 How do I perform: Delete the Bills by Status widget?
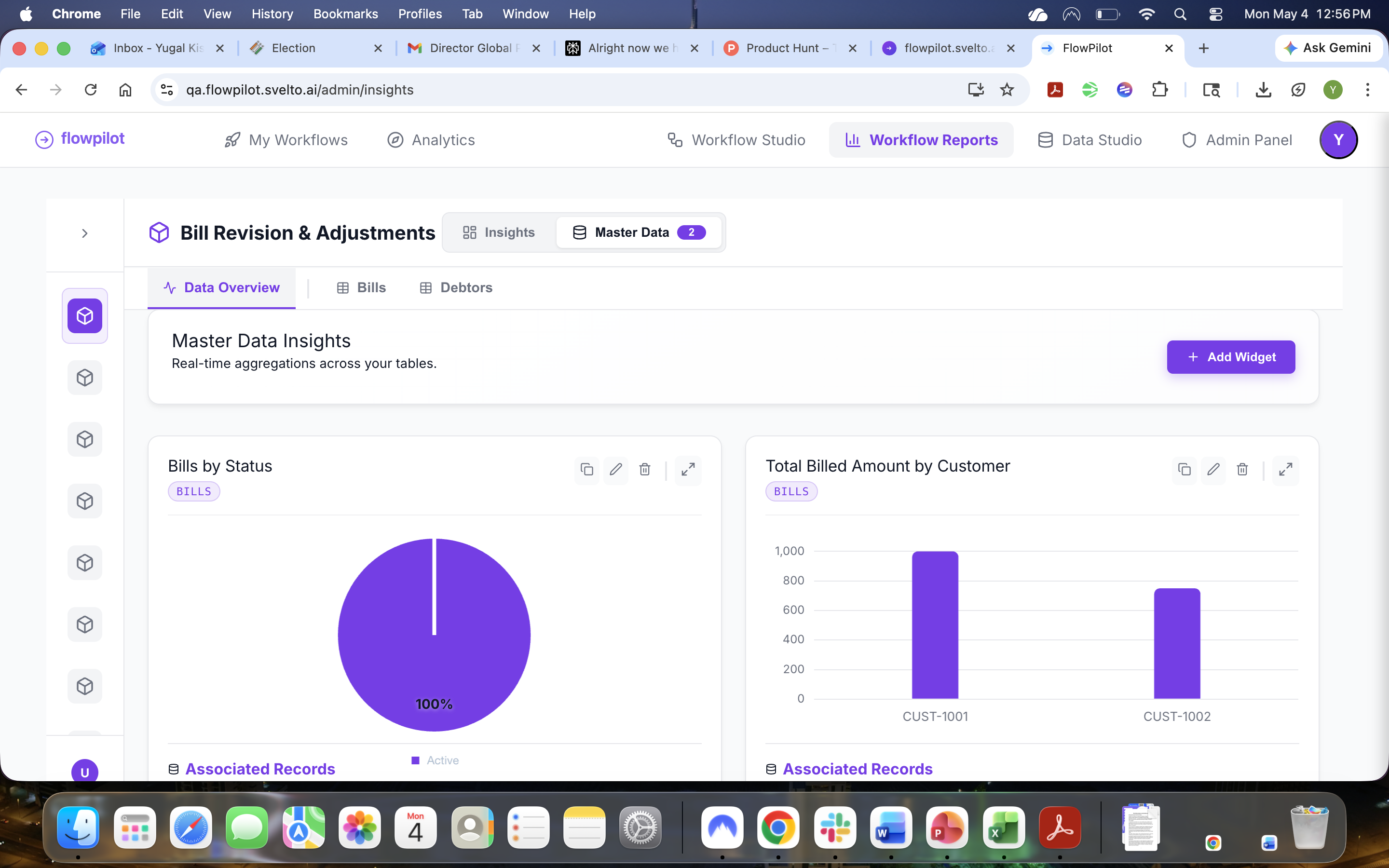(x=644, y=470)
